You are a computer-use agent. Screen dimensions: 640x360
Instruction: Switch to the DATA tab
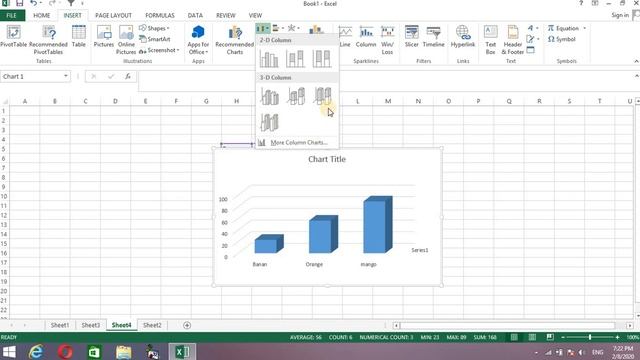click(x=195, y=16)
